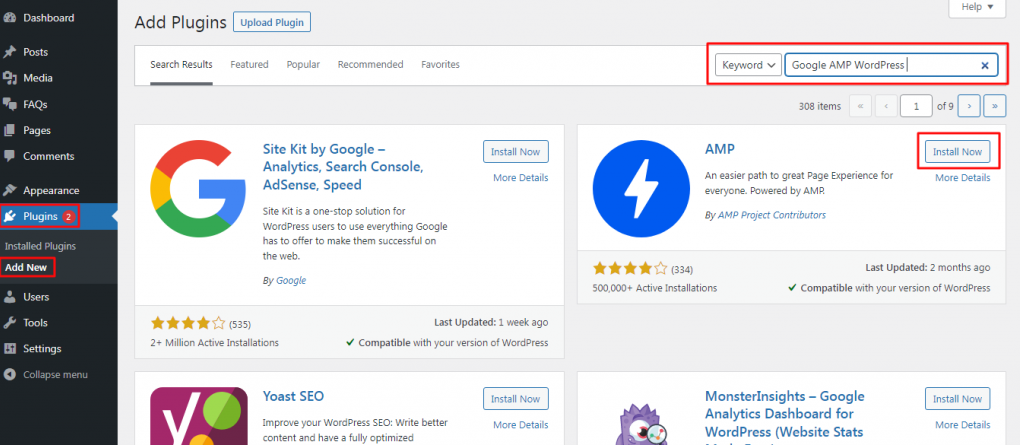Click the current page number field

pyautogui.click(x=916, y=106)
